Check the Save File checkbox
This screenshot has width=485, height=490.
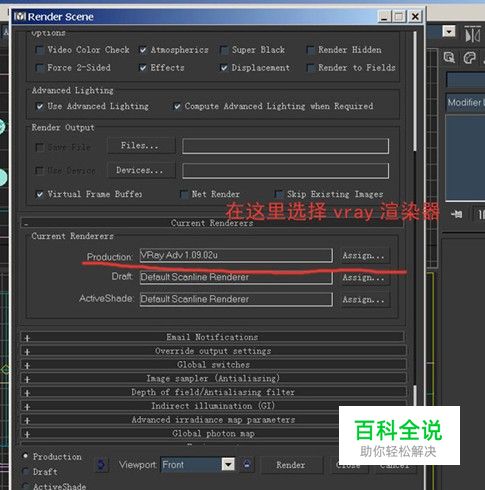(x=40, y=147)
